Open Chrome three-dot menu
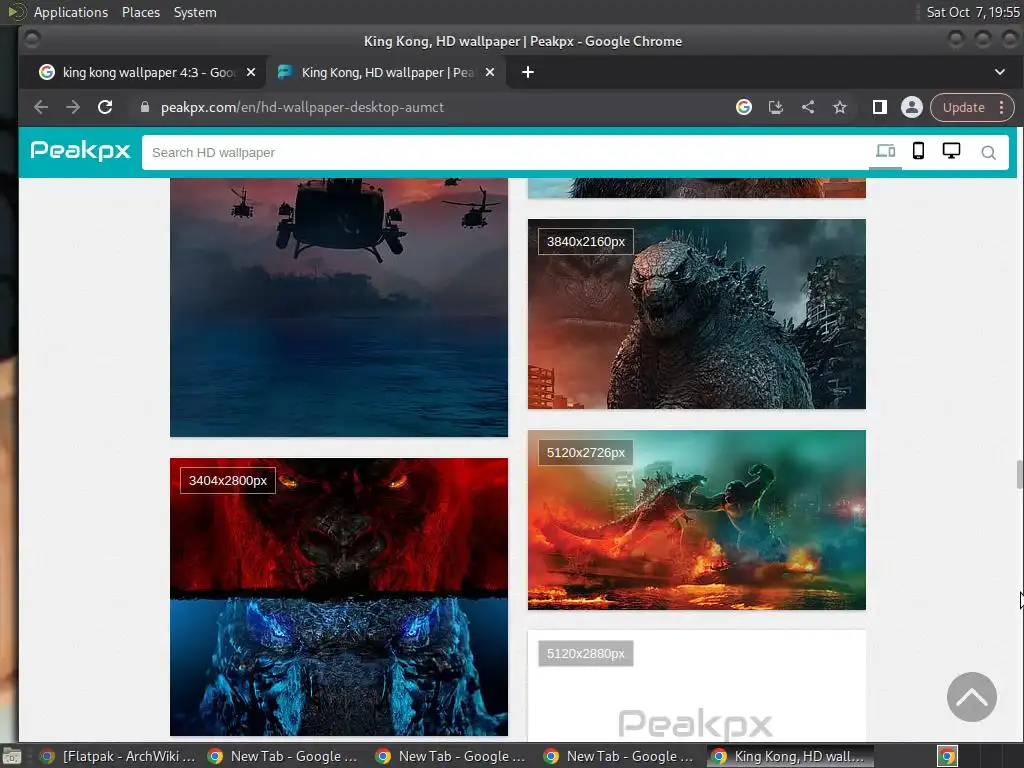The image size is (1024, 768). [1002, 107]
